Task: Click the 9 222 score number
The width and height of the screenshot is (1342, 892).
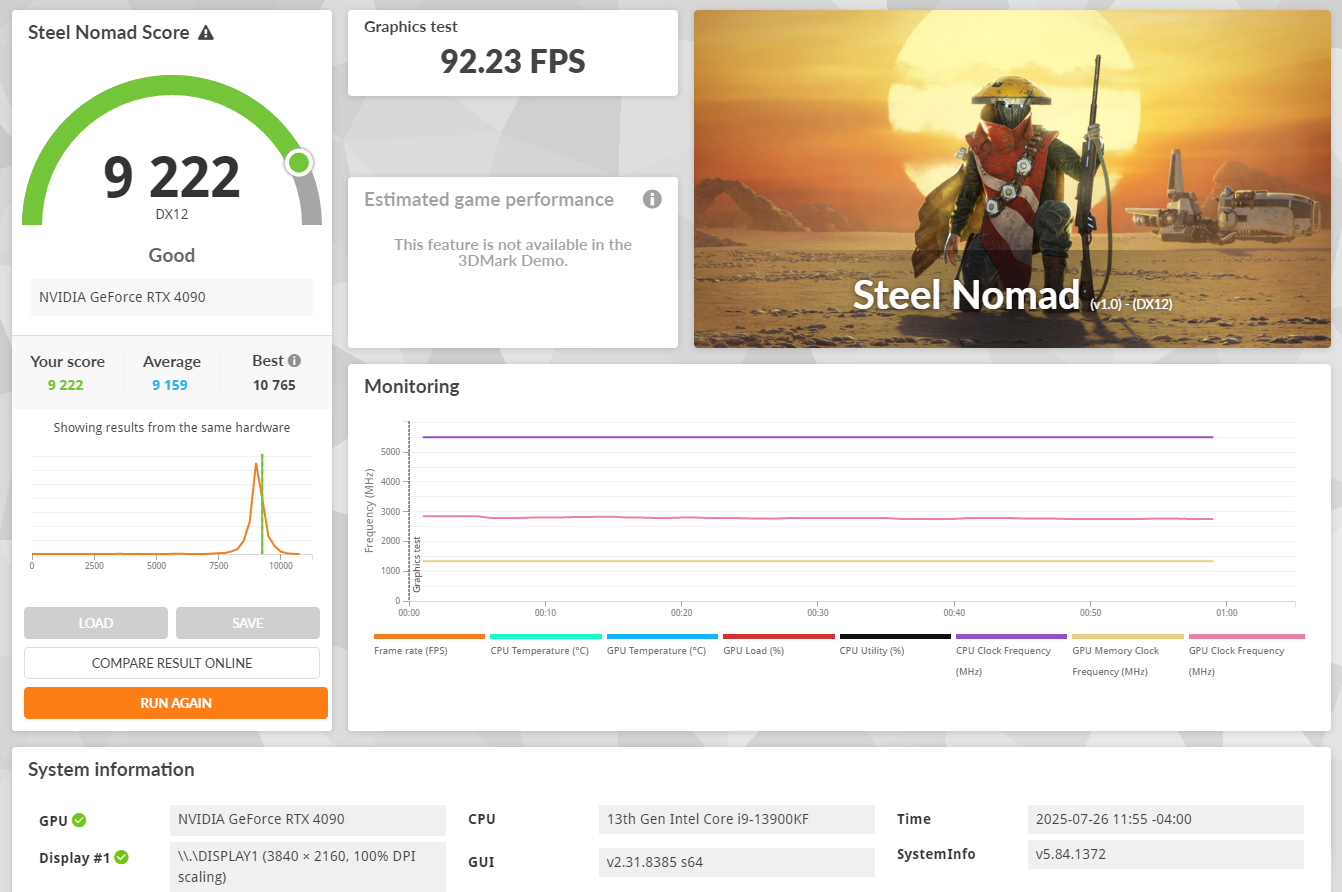Action: (172, 176)
